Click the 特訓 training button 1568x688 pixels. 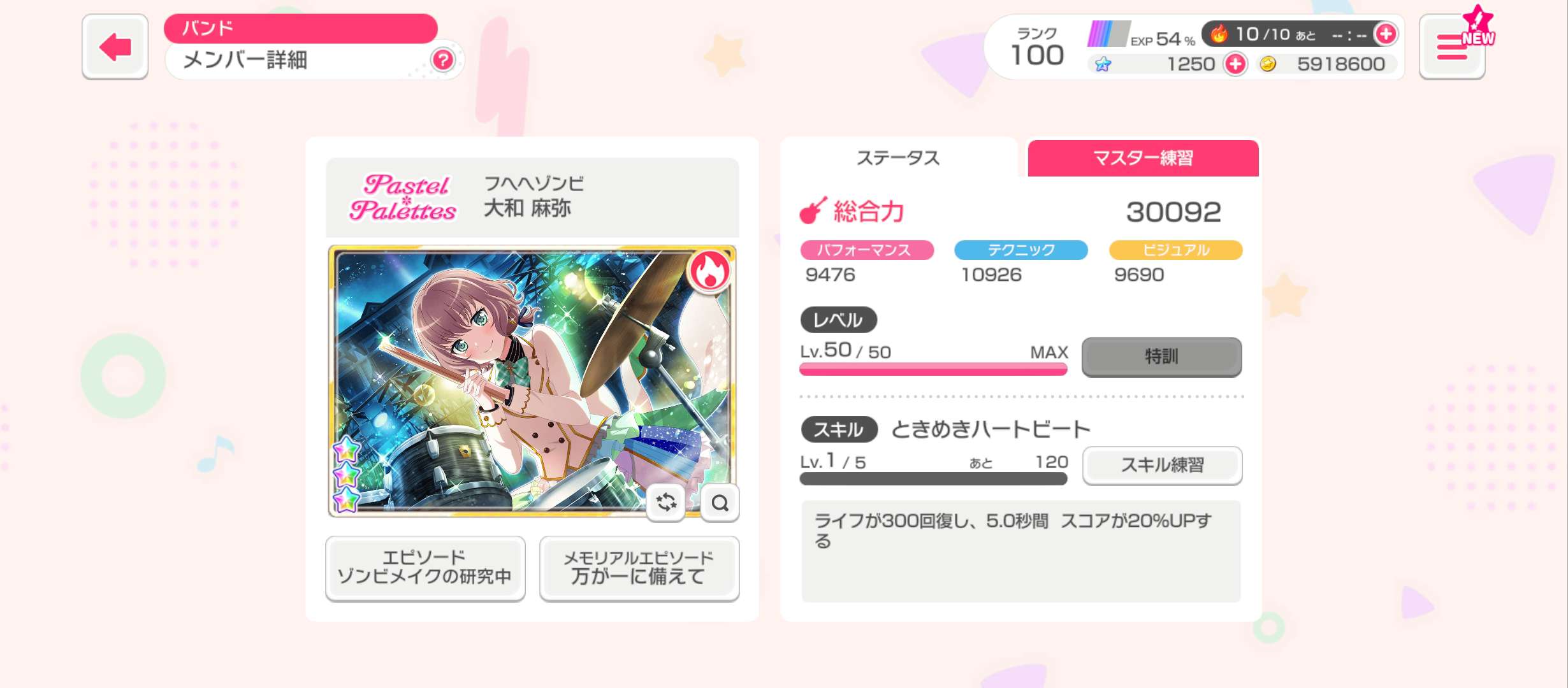click(1162, 357)
